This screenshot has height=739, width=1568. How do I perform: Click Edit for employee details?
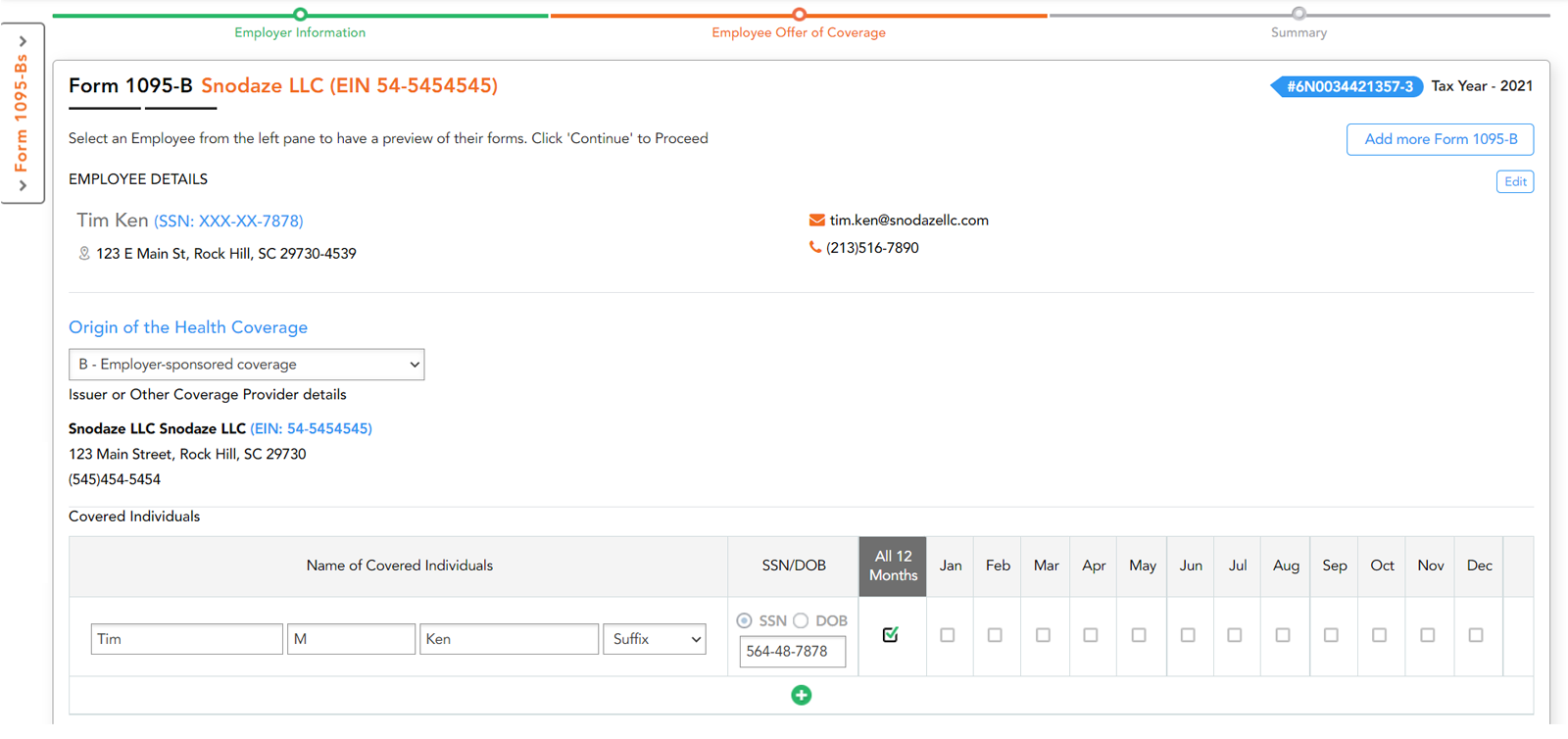1514,181
